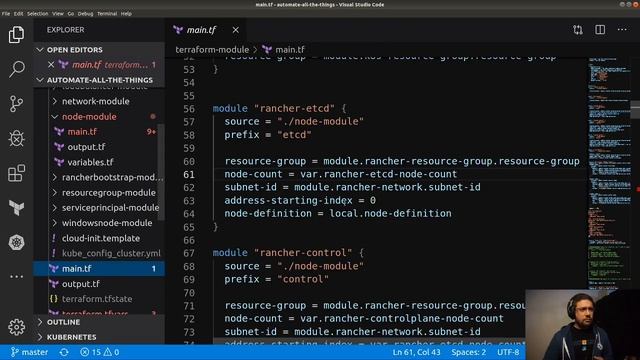Open the Debug view icon

click(x=16, y=138)
